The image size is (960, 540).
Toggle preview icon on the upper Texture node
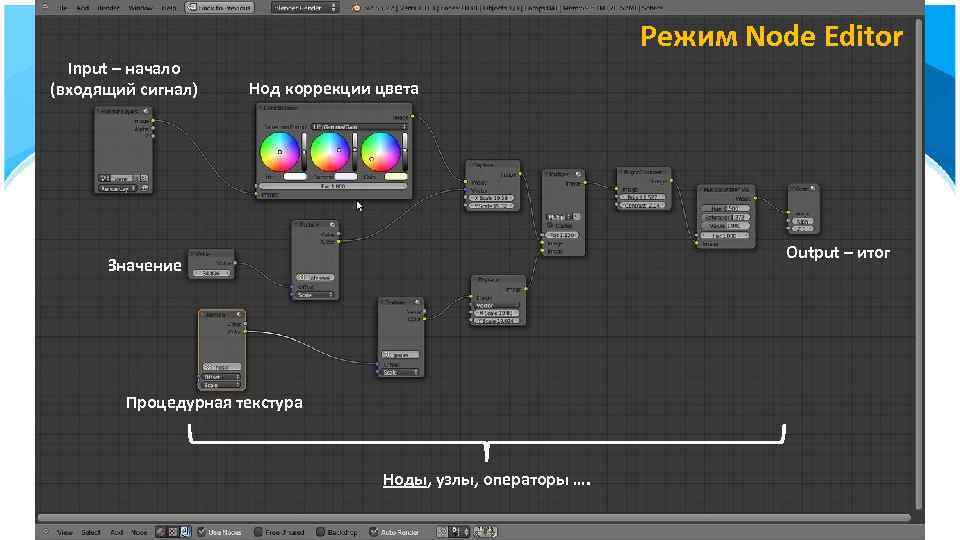click(x=332, y=225)
